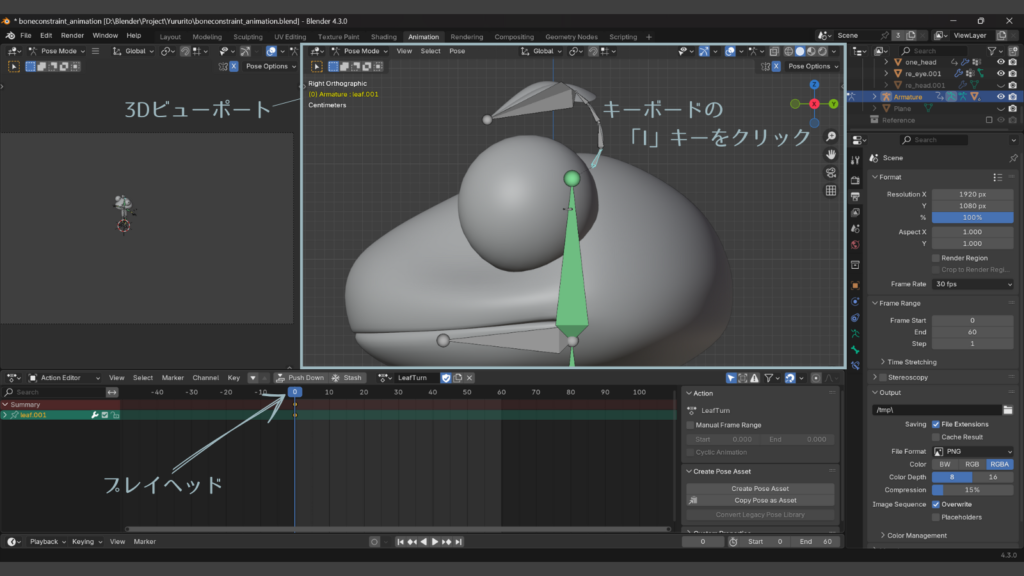Toggle X-ray in main viewport header
Image resolution: width=1024 pixels, height=576 pixels.
pyautogui.click(x=774, y=51)
